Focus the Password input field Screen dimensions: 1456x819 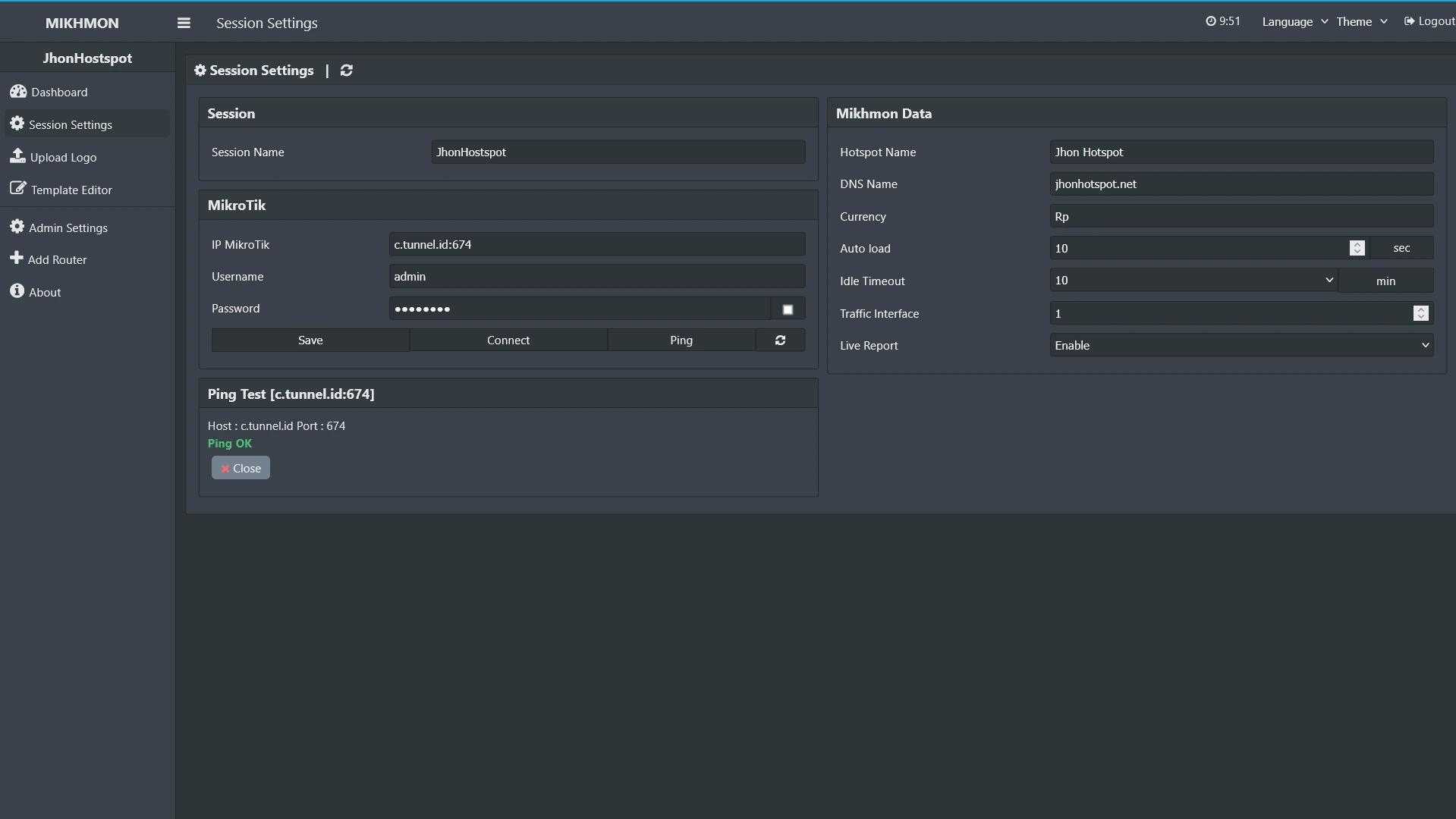[x=580, y=309]
